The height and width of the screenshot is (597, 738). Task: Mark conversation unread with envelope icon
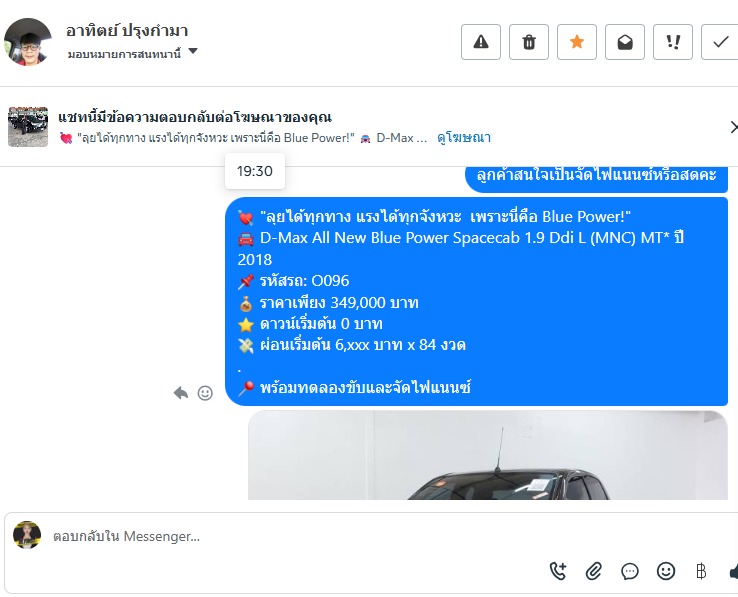[625, 42]
